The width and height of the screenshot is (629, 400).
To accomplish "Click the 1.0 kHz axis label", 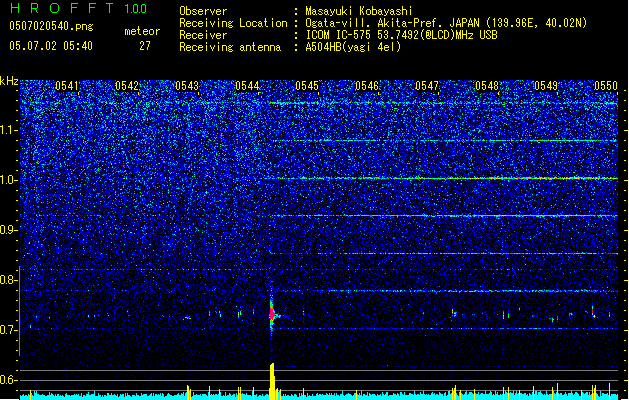I will click(x=9, y=180).
